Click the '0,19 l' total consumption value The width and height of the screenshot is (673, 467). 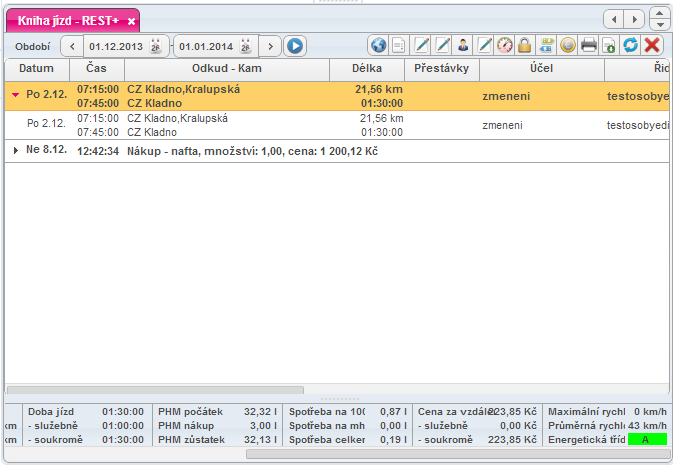[x=394, y=440]
